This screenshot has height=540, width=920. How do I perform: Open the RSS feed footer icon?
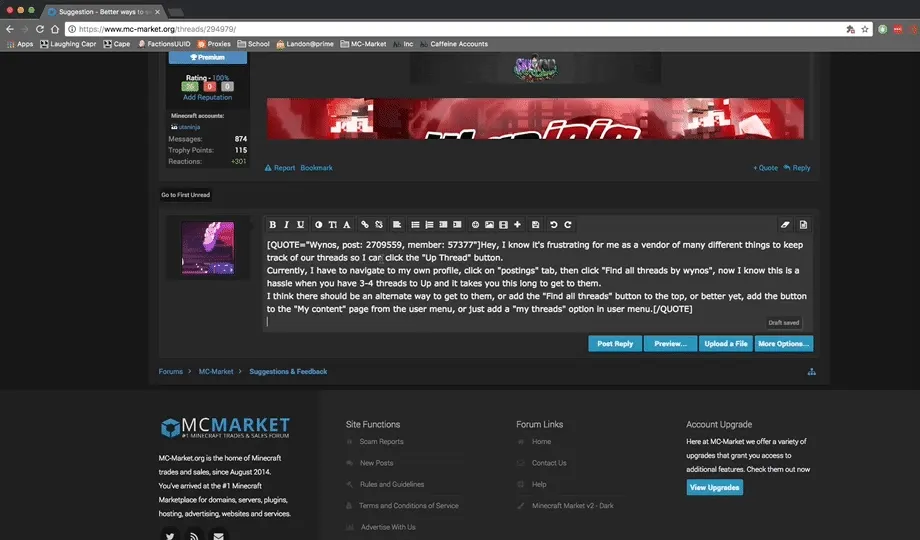(194, 535)
